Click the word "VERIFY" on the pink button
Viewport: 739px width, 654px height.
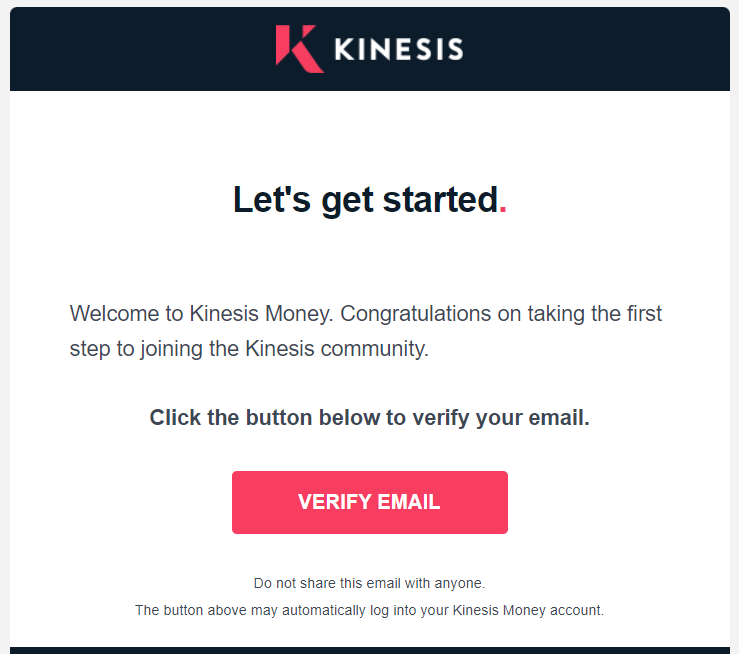(x=335, y=502)
